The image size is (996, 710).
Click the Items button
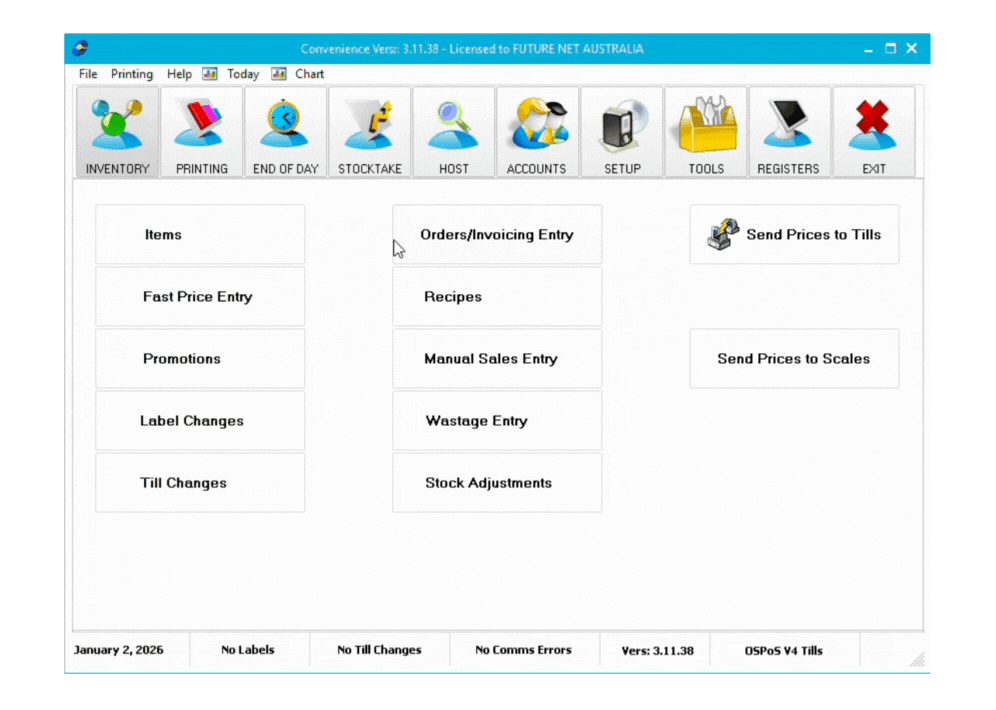point(200,235)
